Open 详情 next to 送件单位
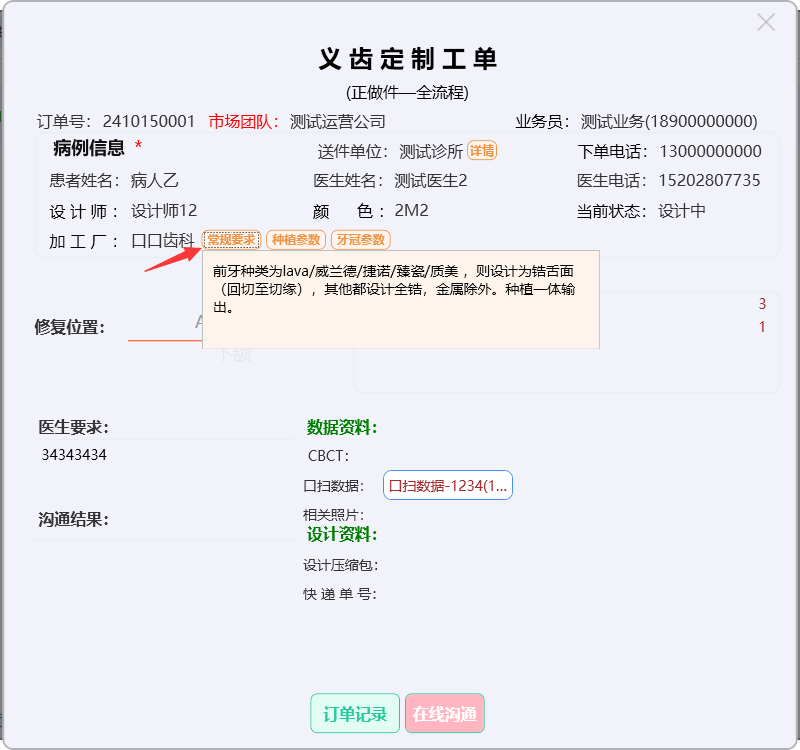Viewport: 800px width, 750px height. click(x=482, y=151)
